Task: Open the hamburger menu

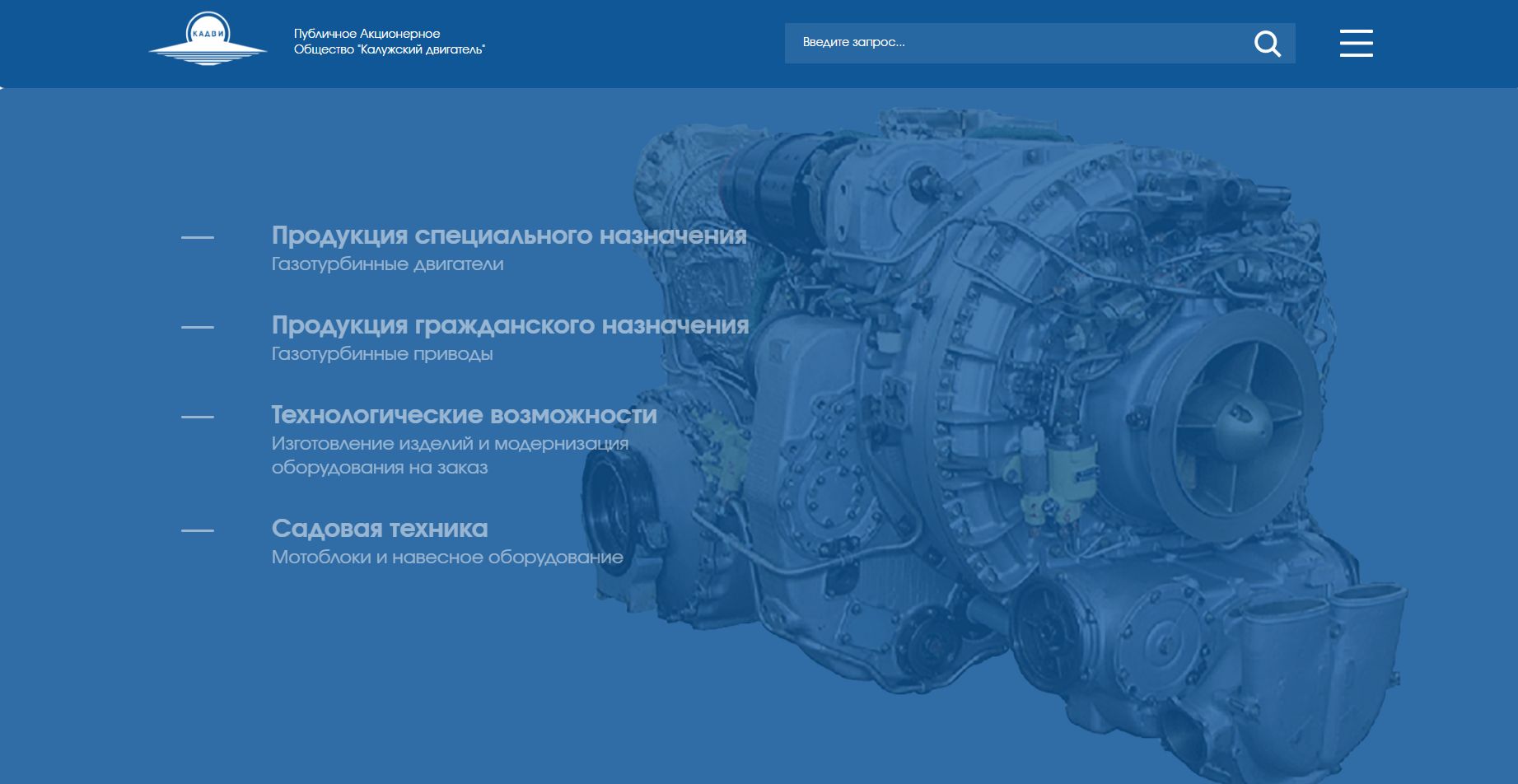Action: pos(1356,44)
